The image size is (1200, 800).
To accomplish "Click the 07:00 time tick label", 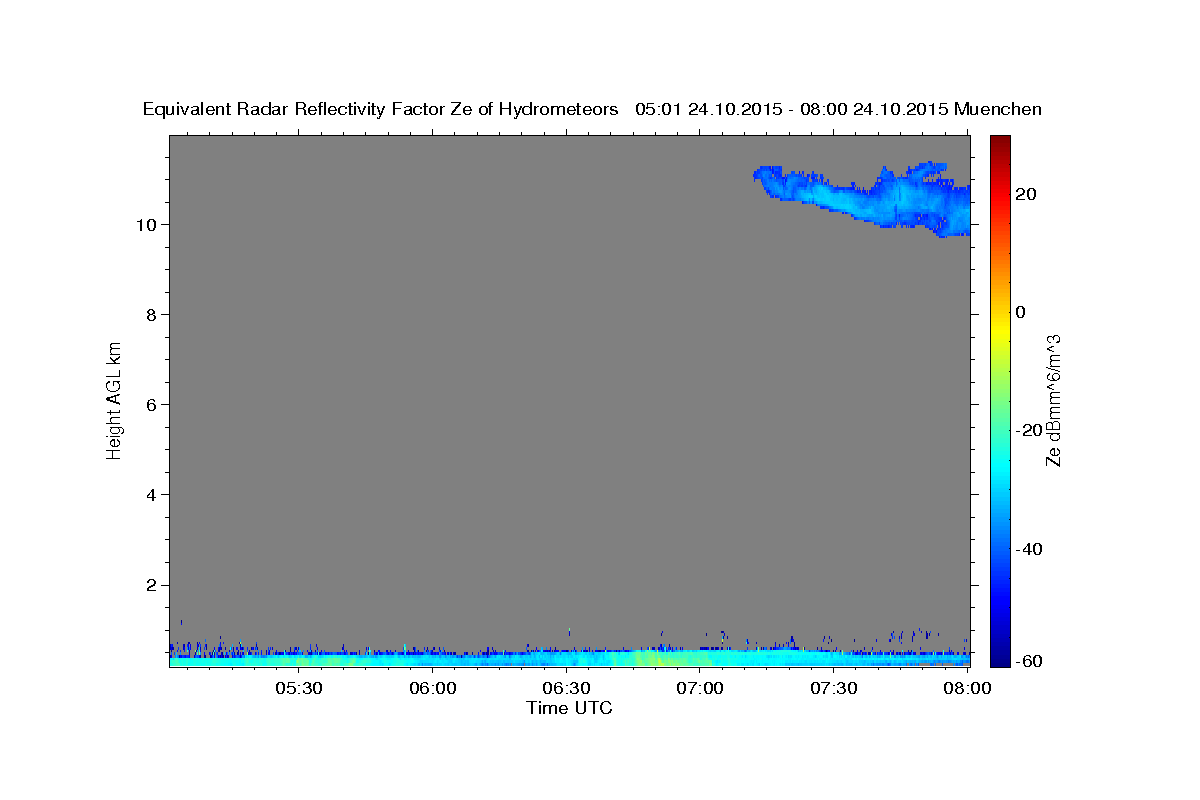I will 700,689.
